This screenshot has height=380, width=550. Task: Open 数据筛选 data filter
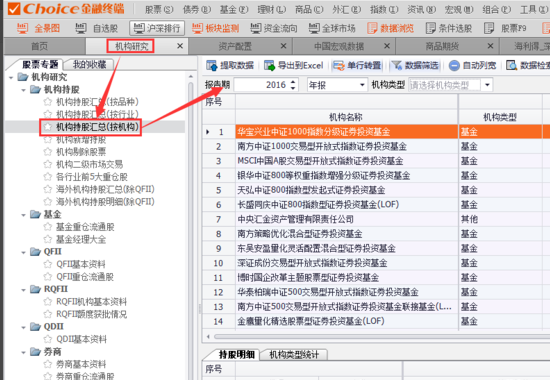pyautogui.click(x=415, y=65)
